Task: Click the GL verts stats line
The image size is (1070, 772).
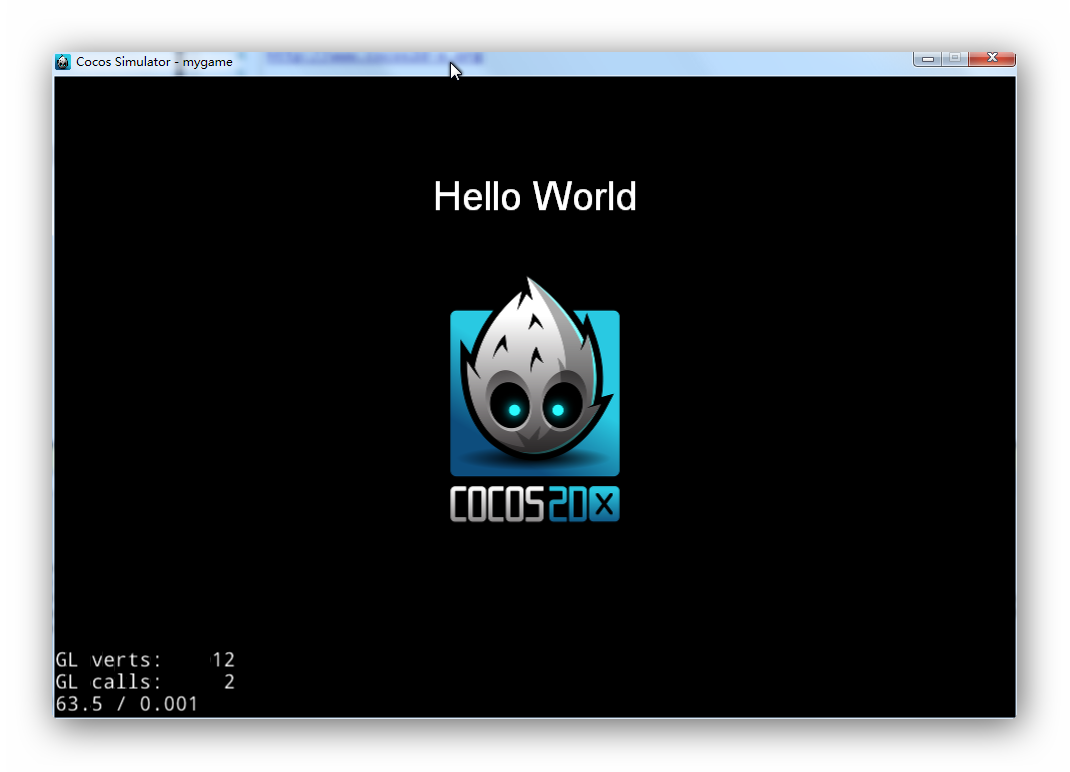Action: 145,660
